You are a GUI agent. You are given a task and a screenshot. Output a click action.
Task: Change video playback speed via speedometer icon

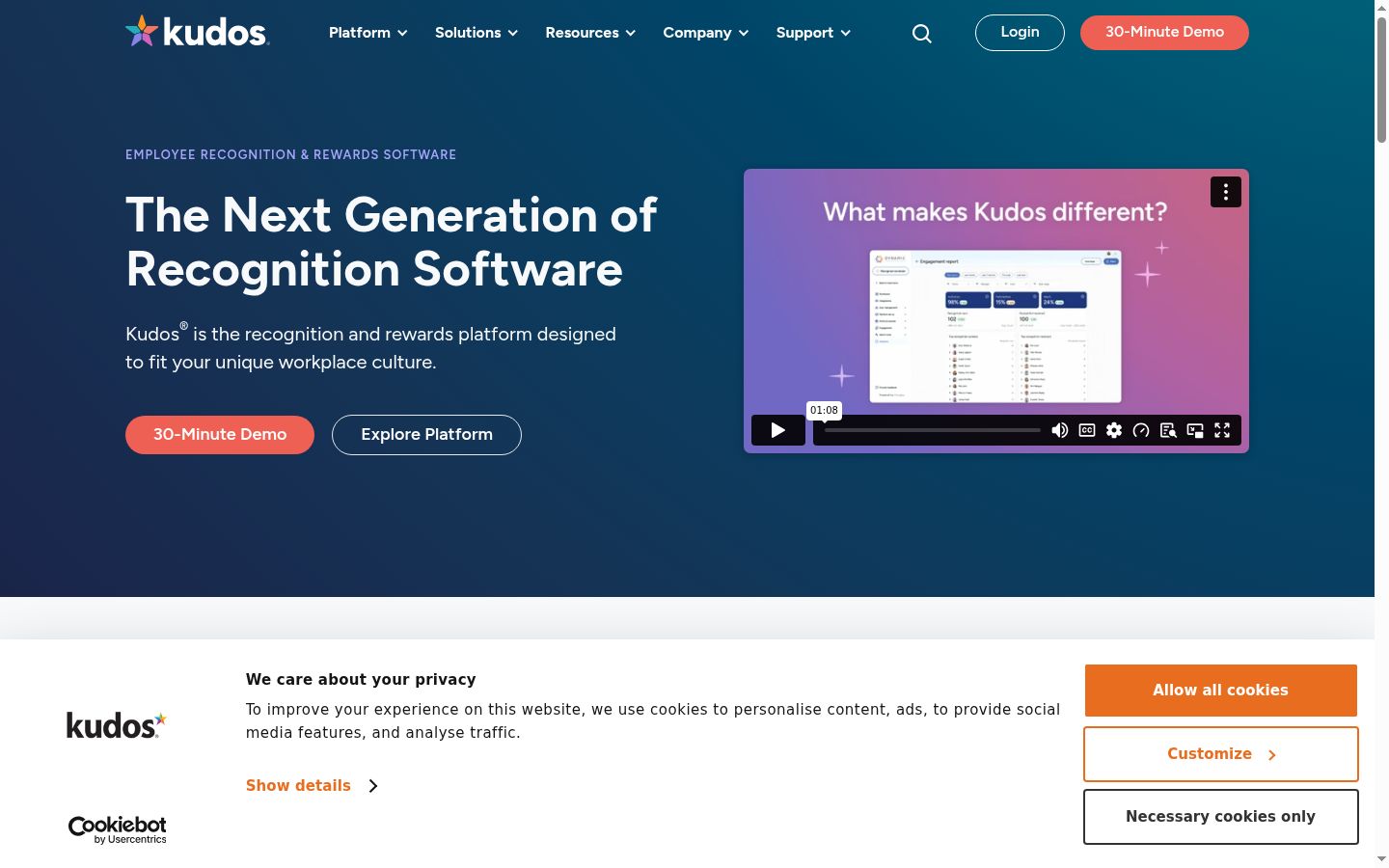[x=1141, y=430]
